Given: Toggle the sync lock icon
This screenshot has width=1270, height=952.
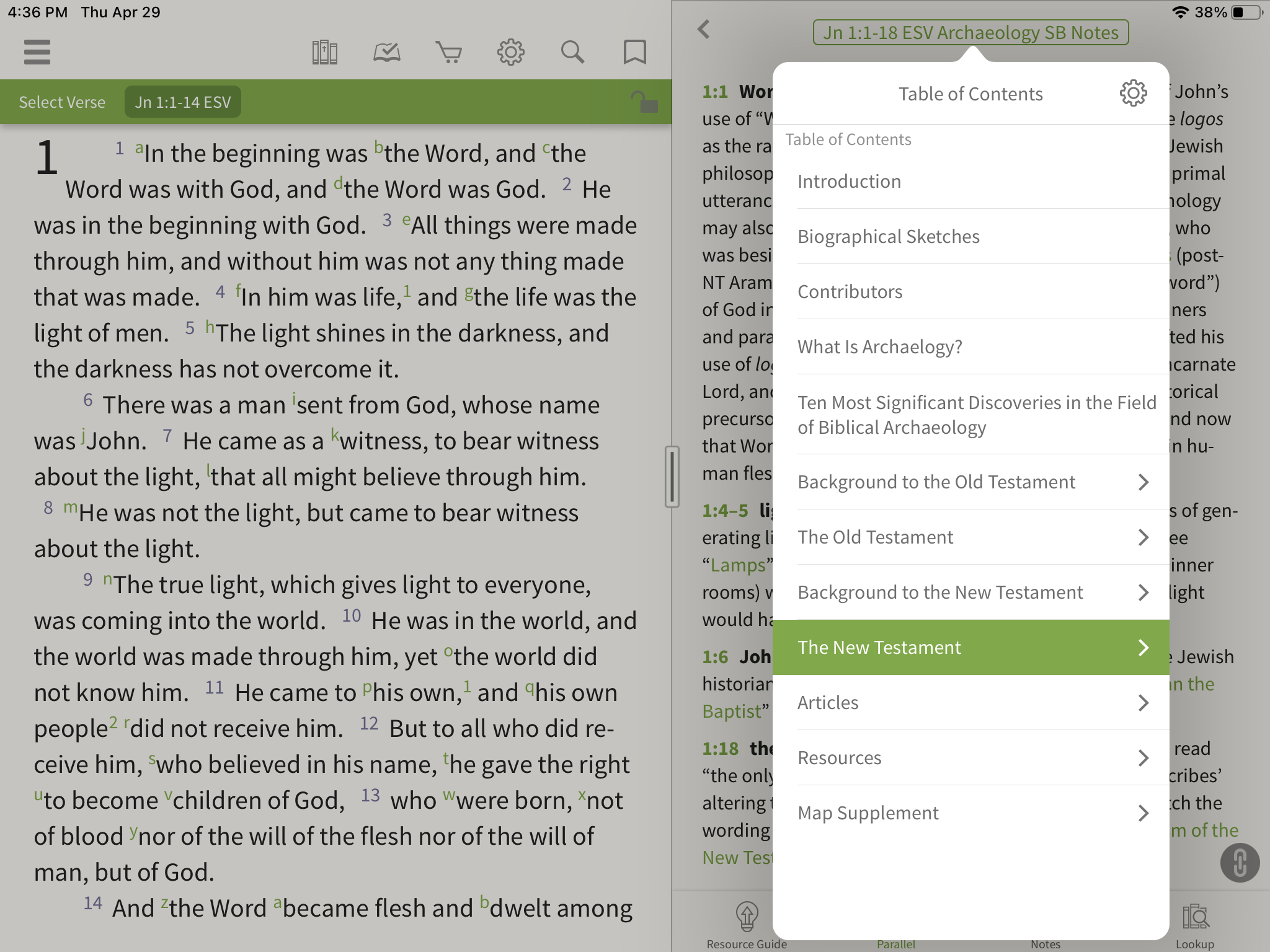Looking at the screenshot, I should tap(644, 102).
